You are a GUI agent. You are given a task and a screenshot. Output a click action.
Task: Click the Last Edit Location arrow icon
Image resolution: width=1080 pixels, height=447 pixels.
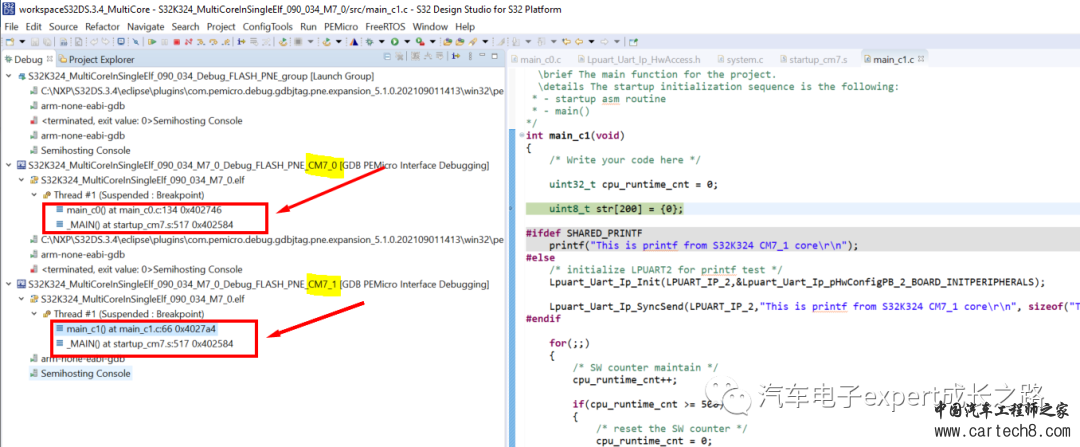[x=567, y=41]
